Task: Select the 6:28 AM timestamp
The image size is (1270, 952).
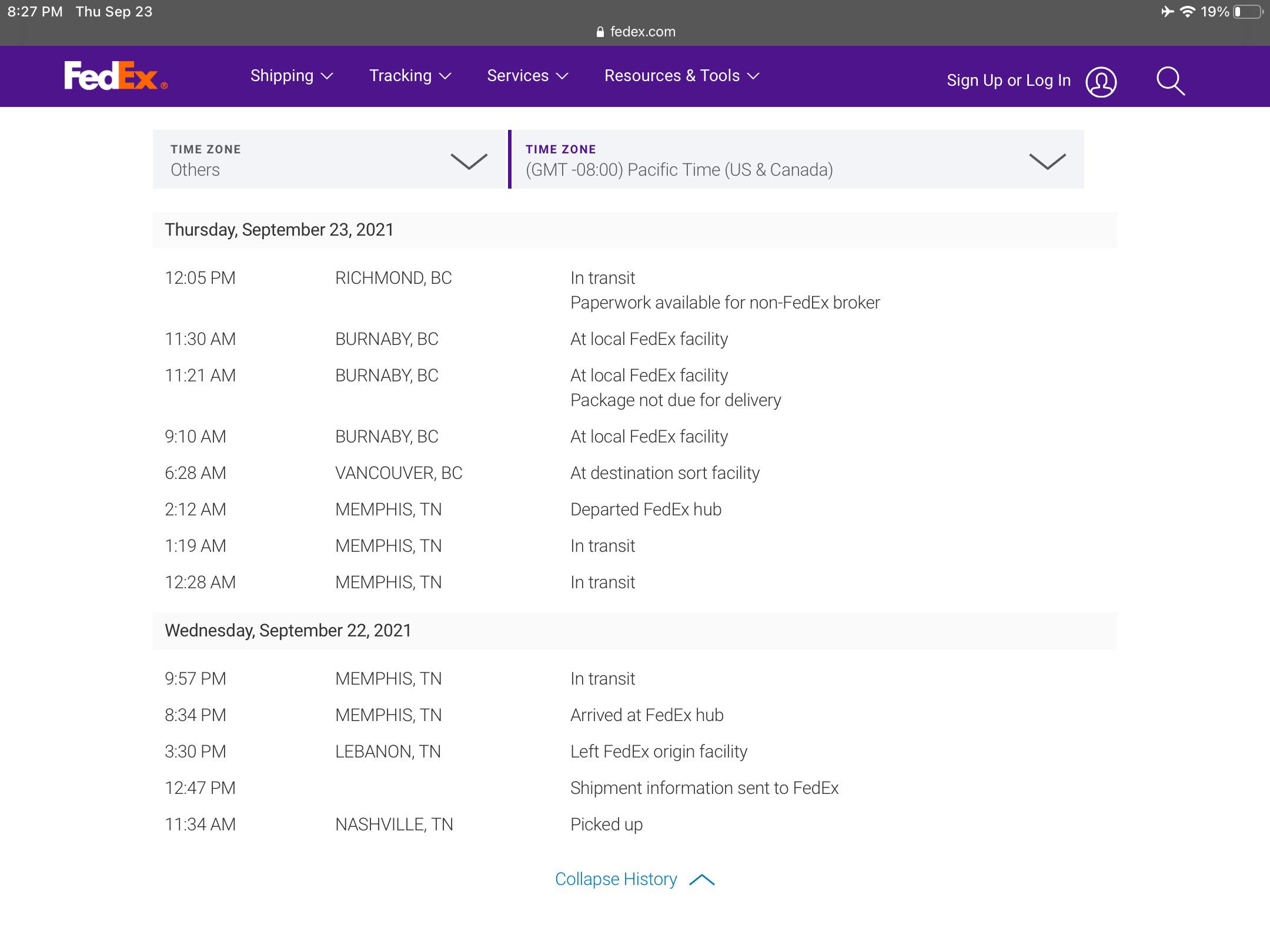Action: tap(195, 473)
